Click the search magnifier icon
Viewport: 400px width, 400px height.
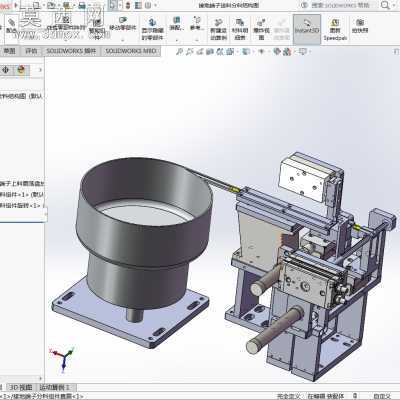coord(385,5)
